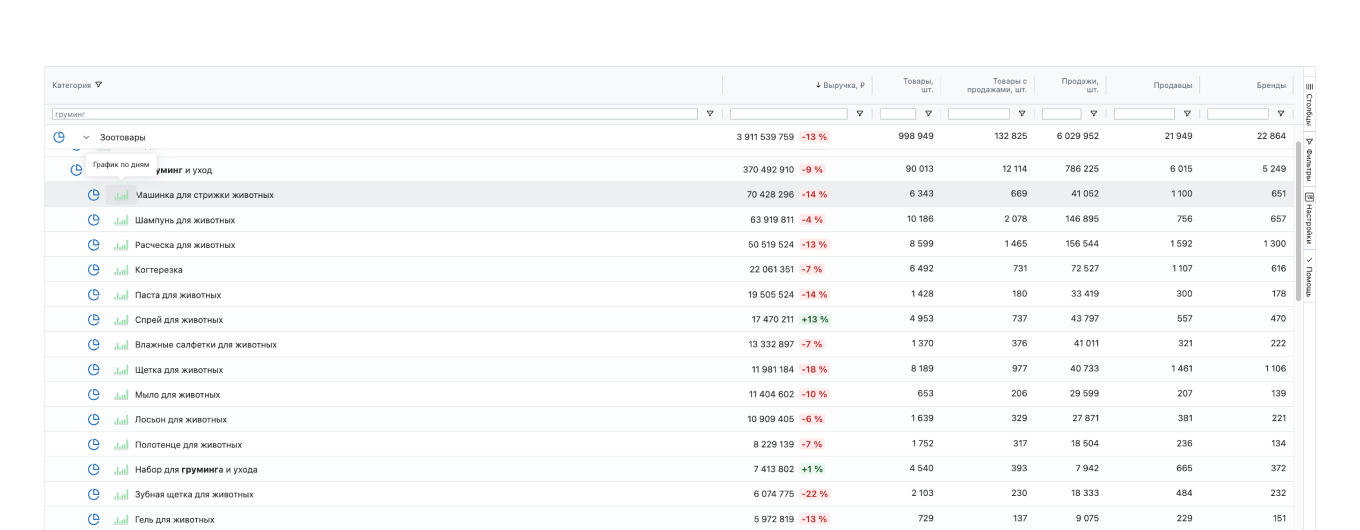Open the Фильтры side panel tab
Image resolution: width=1360 pixels, height=530 pixels.
(1309, 162)
